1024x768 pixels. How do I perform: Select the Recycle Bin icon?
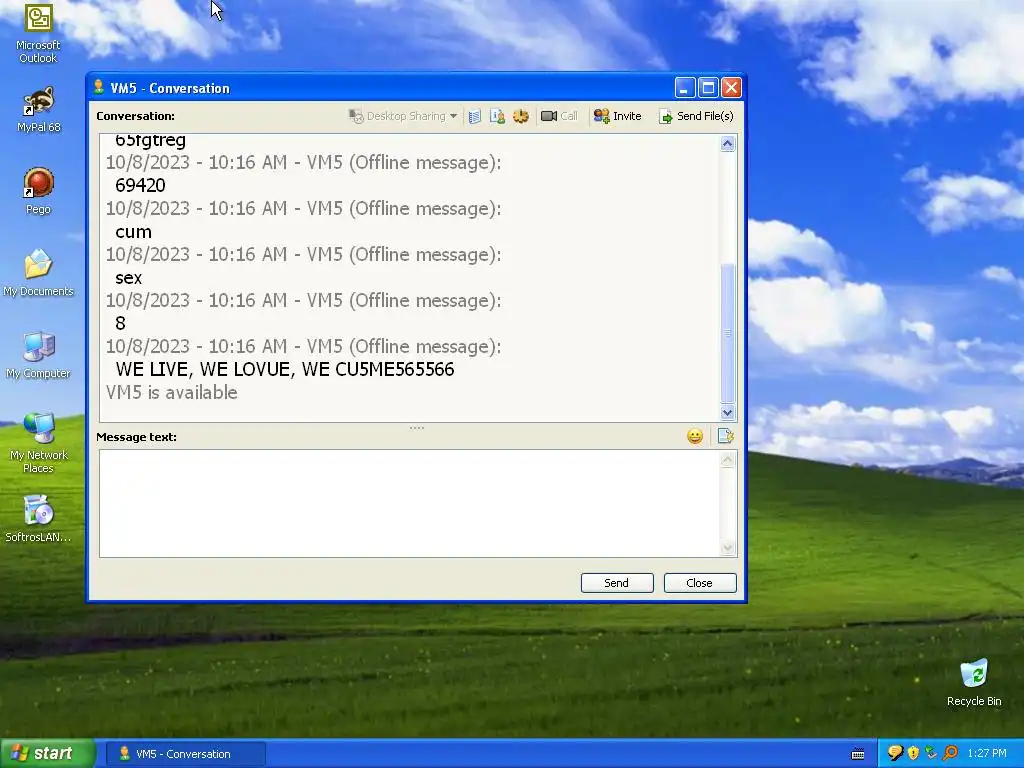974,682
